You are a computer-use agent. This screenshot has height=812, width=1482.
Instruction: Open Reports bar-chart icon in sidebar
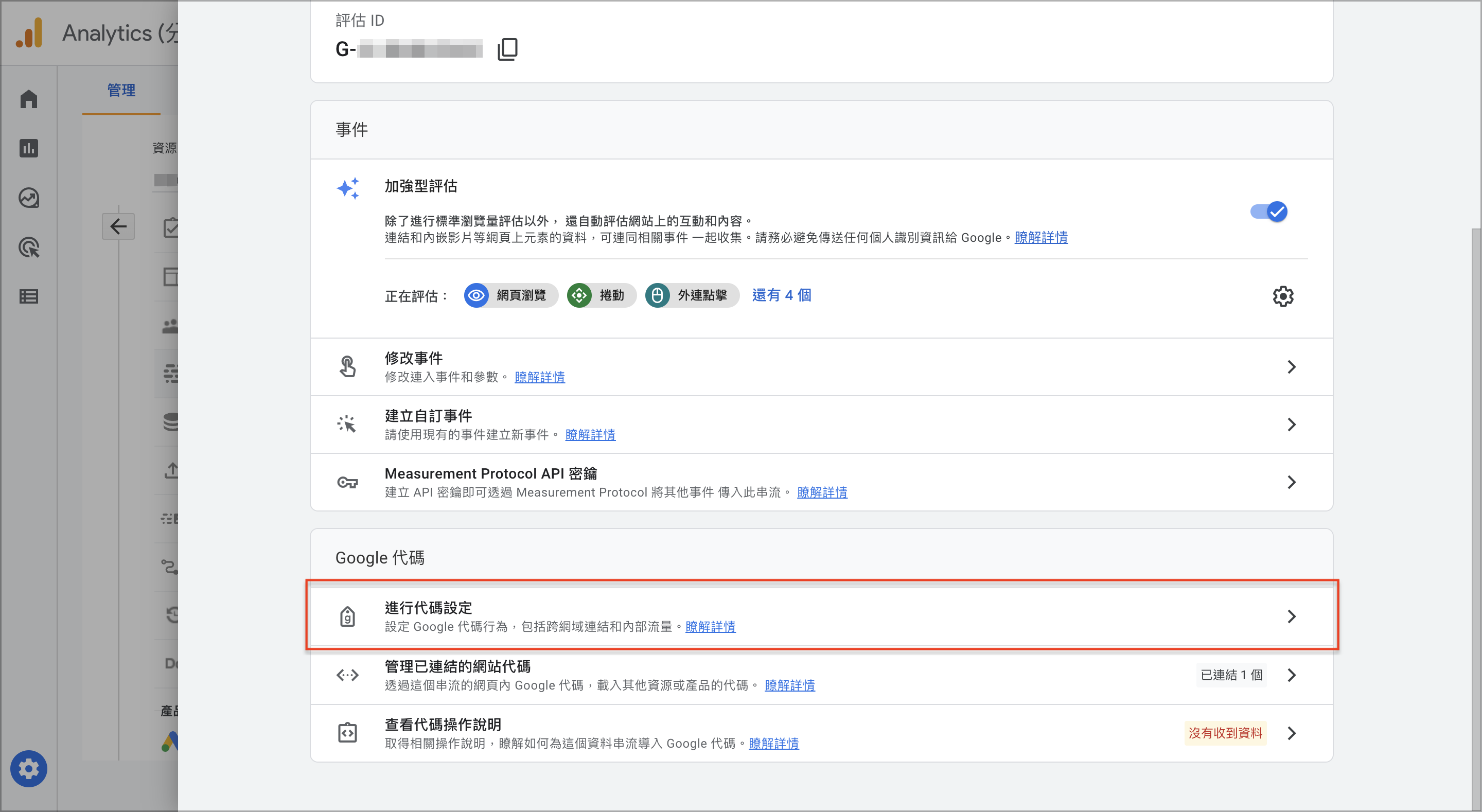click(29, 149)
